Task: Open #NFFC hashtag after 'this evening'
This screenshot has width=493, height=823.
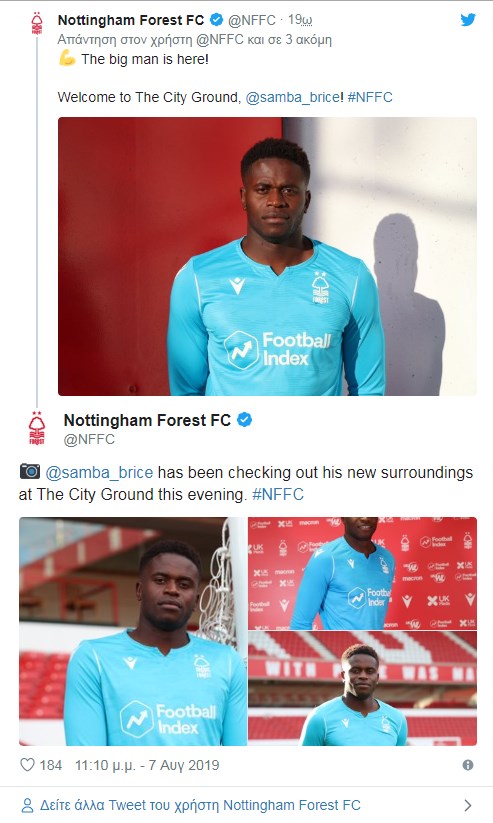Action: pos(278,494)
